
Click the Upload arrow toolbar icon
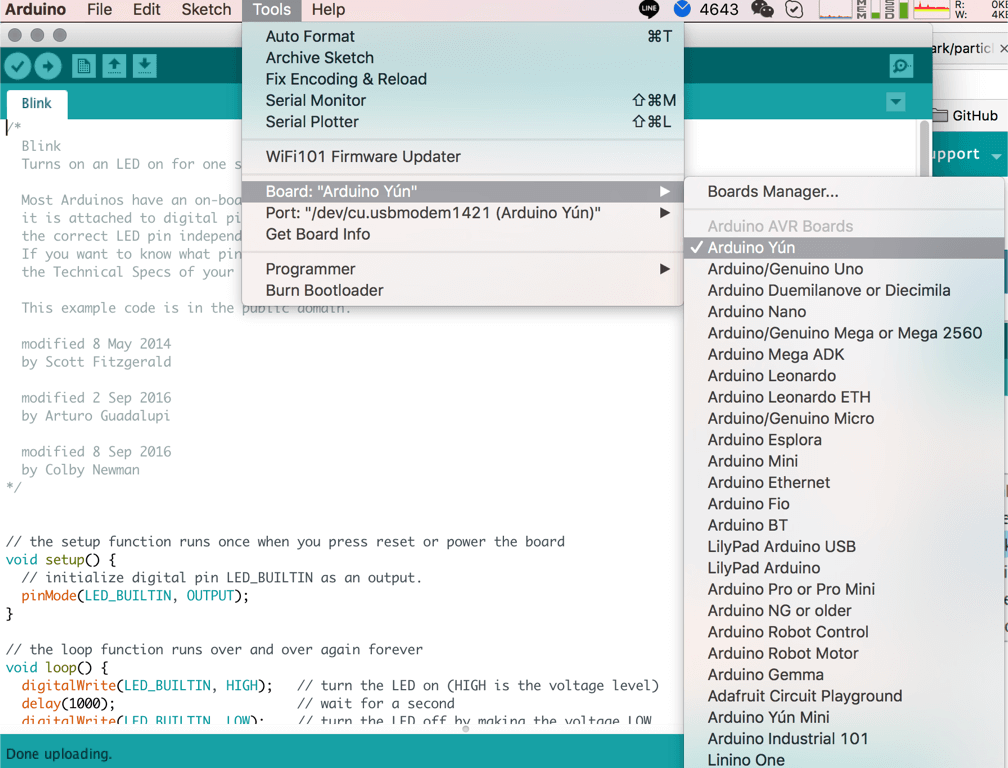[x=48, y=66]
